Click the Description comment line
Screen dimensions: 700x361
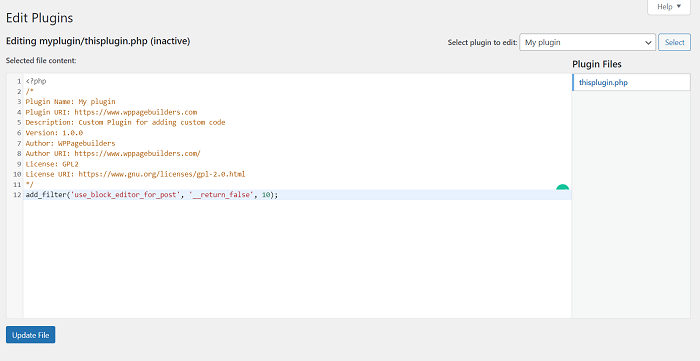[125, 122]
